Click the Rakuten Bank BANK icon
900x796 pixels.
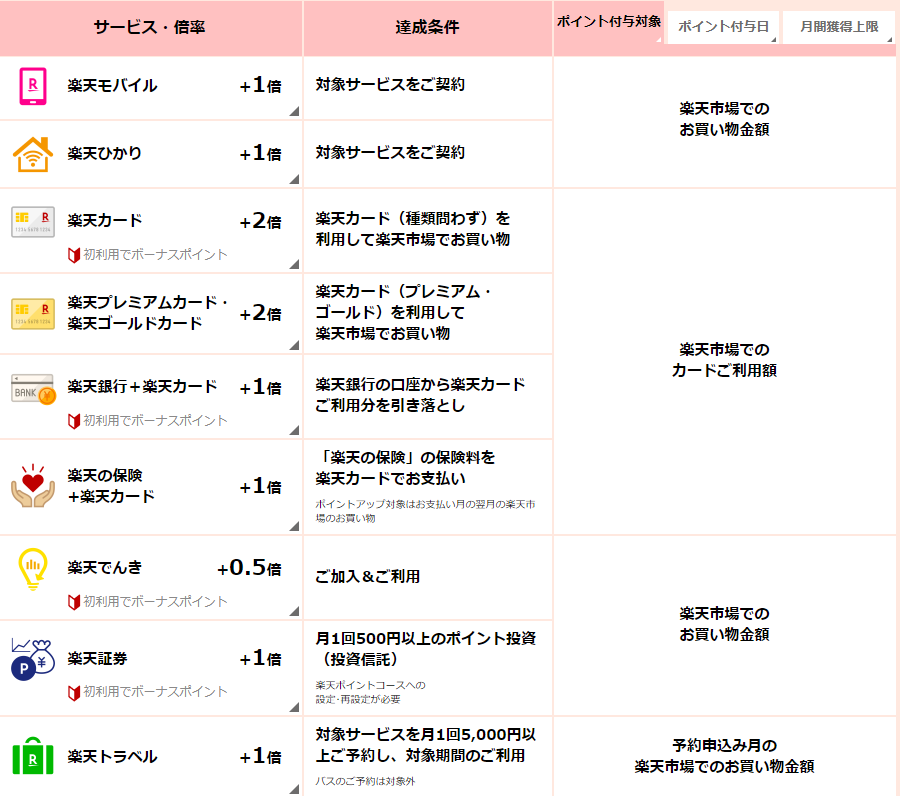click(x=33, y=389)
